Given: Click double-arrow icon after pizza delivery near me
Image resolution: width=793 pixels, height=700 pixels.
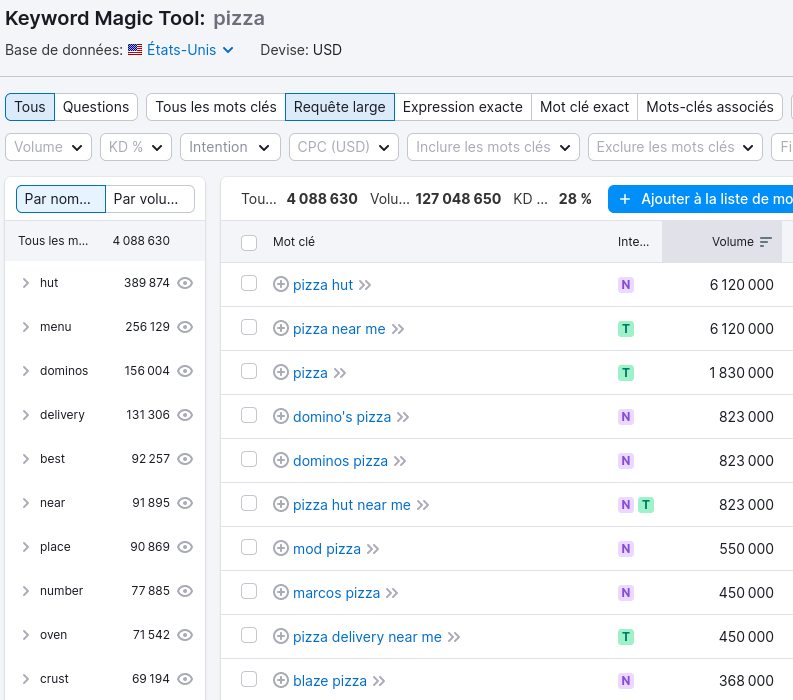Looking at the screenshot, I should point(454,637).
